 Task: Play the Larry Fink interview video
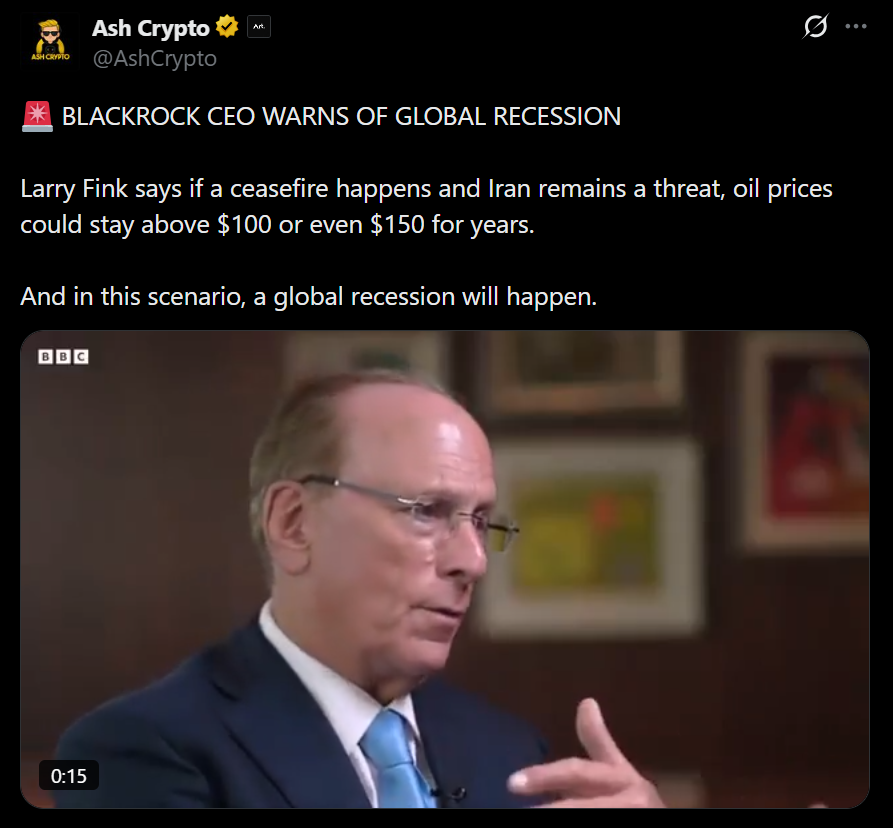[x=445, y=569]
